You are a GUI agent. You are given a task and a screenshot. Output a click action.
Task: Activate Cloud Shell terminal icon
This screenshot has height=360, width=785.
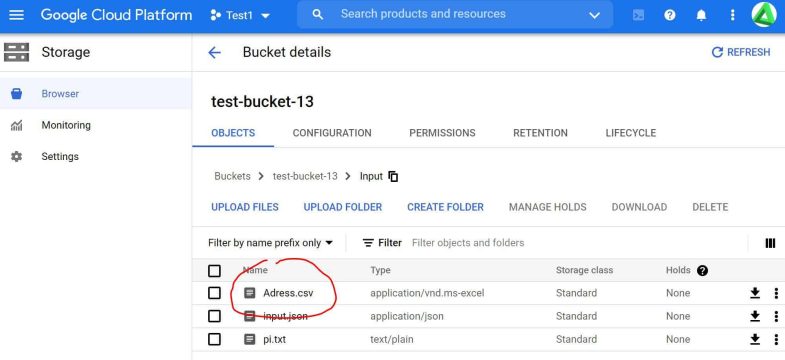pyautogui.click(x=638, y=16)
